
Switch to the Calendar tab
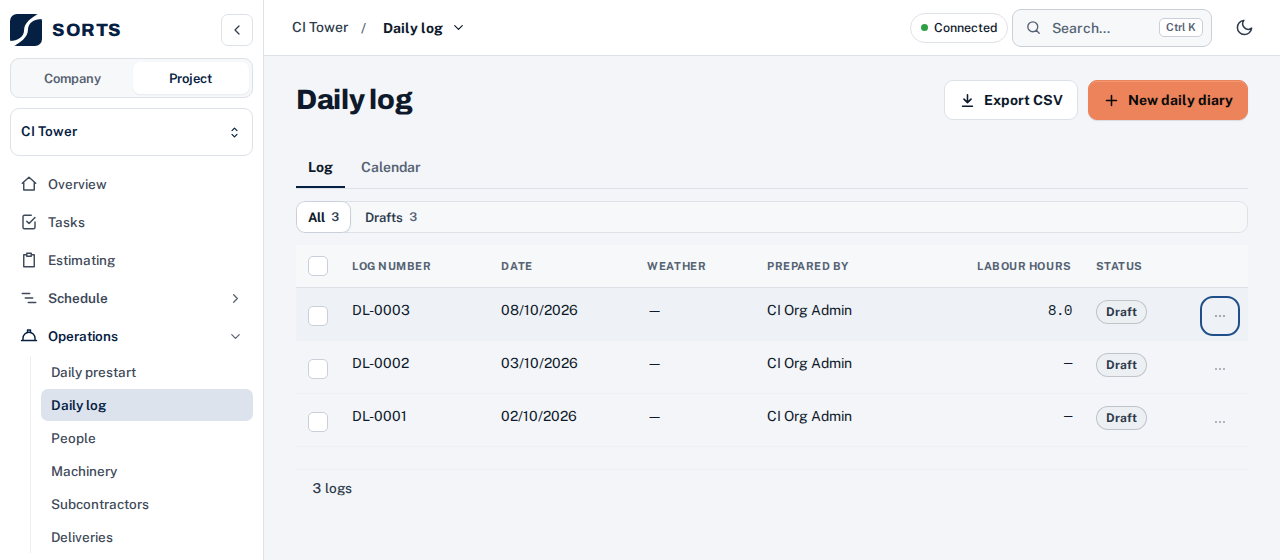pos(390,167)
